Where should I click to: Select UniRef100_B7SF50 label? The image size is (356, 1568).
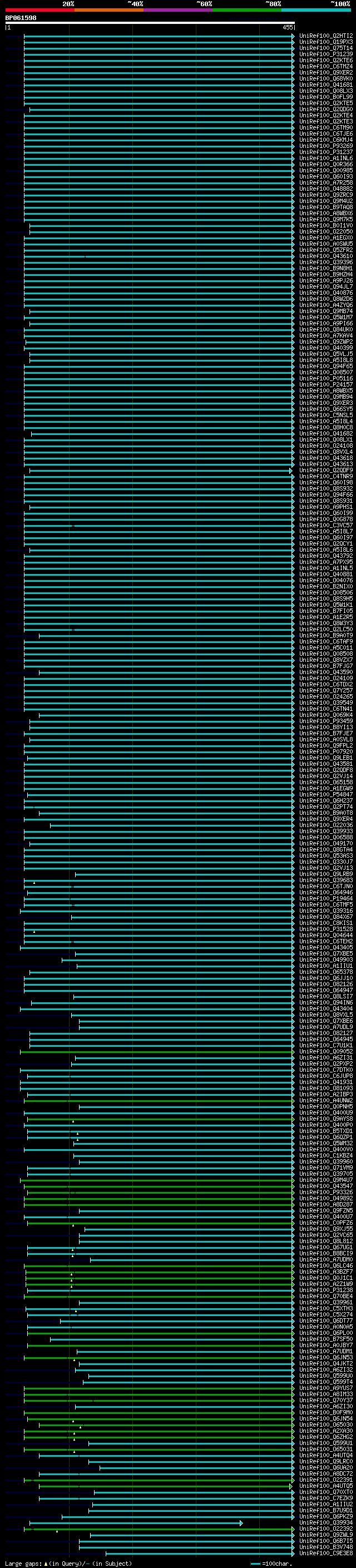(x=326, y=1338)
